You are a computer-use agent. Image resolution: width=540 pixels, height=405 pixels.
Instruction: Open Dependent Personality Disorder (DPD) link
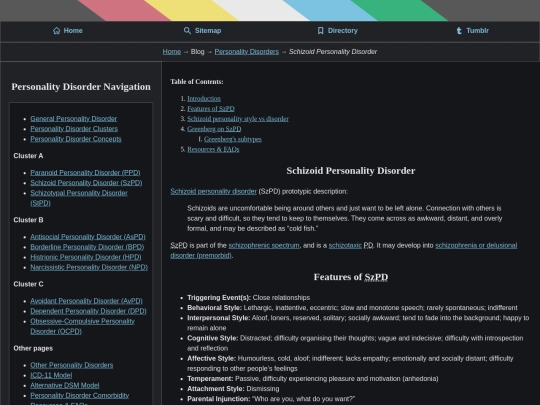point(89,311)
